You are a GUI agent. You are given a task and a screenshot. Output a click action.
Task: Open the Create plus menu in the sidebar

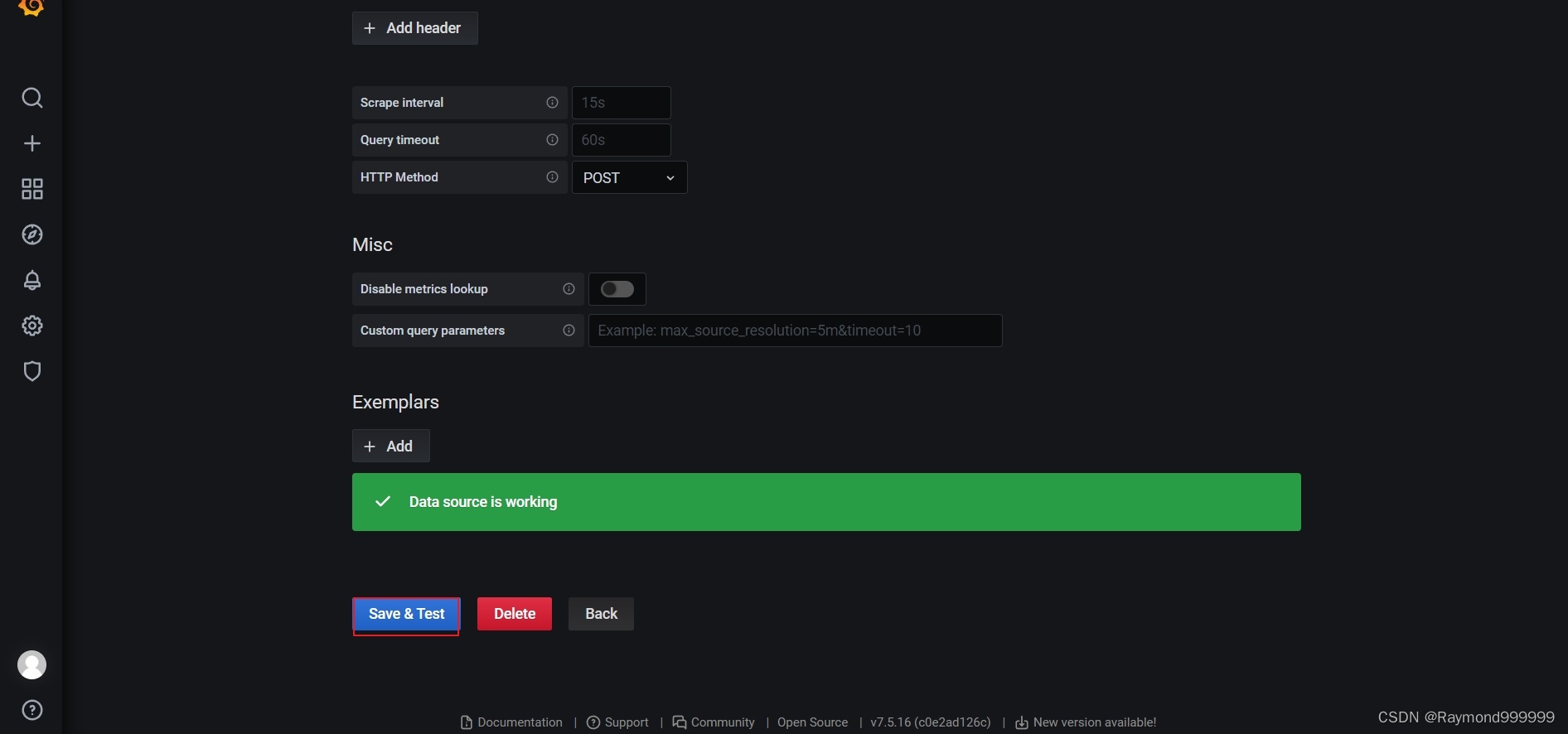32,143
